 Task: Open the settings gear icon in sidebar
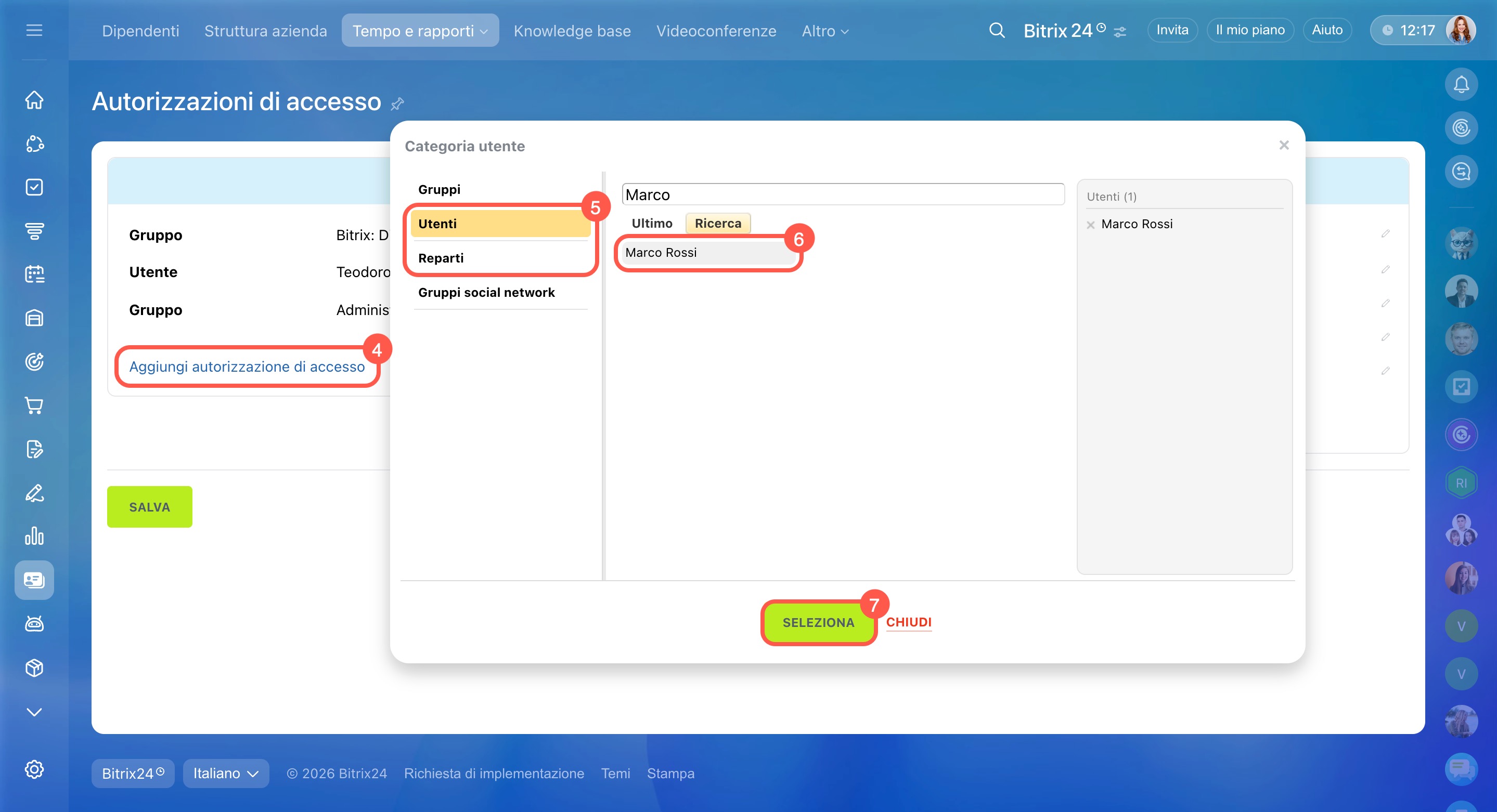pyautogui.click(x=34, y=769)
